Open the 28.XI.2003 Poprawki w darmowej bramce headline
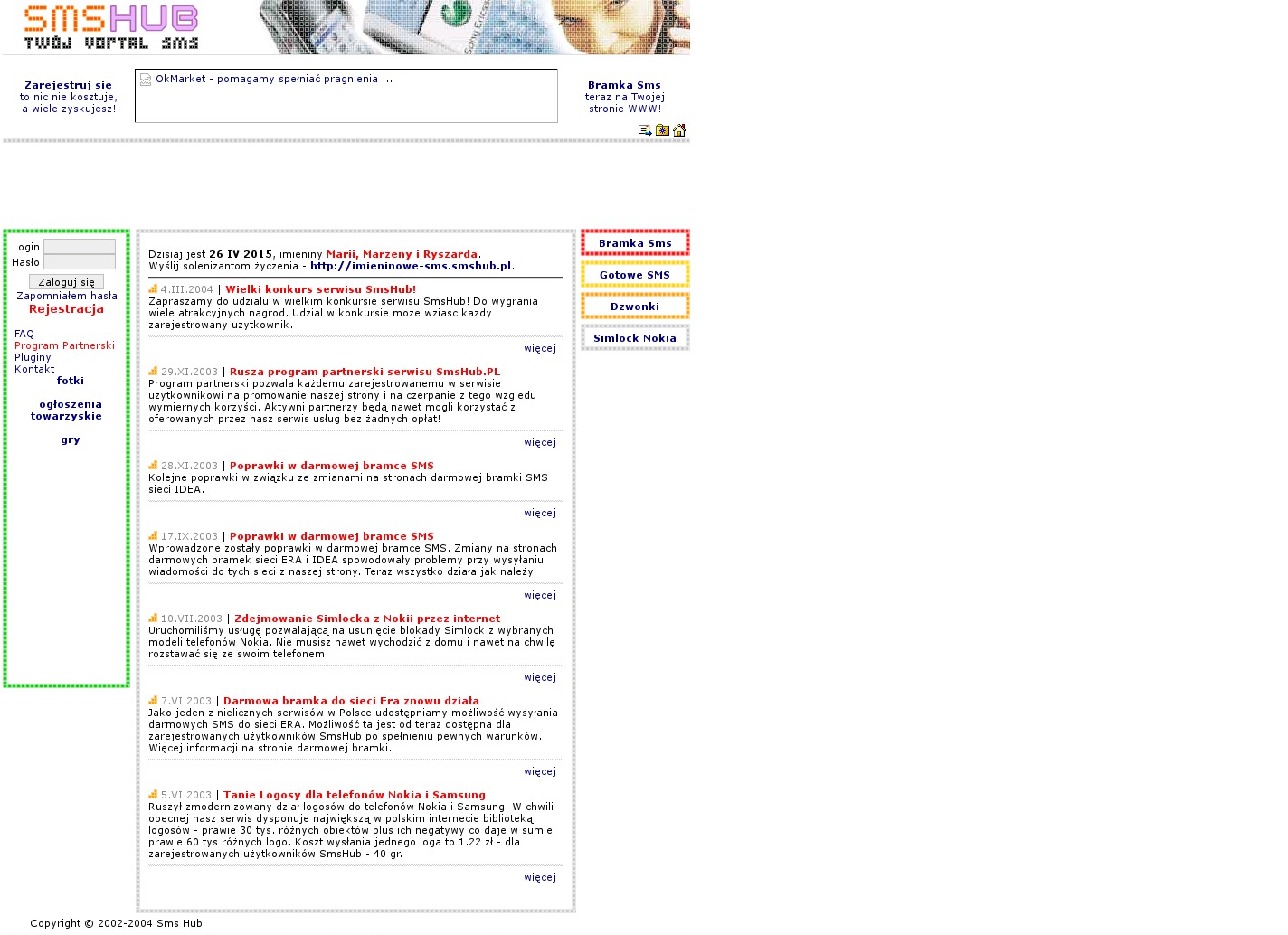The height and width of the screenshot is (935, 1288). pyautogui.click(x=332, y=466)
